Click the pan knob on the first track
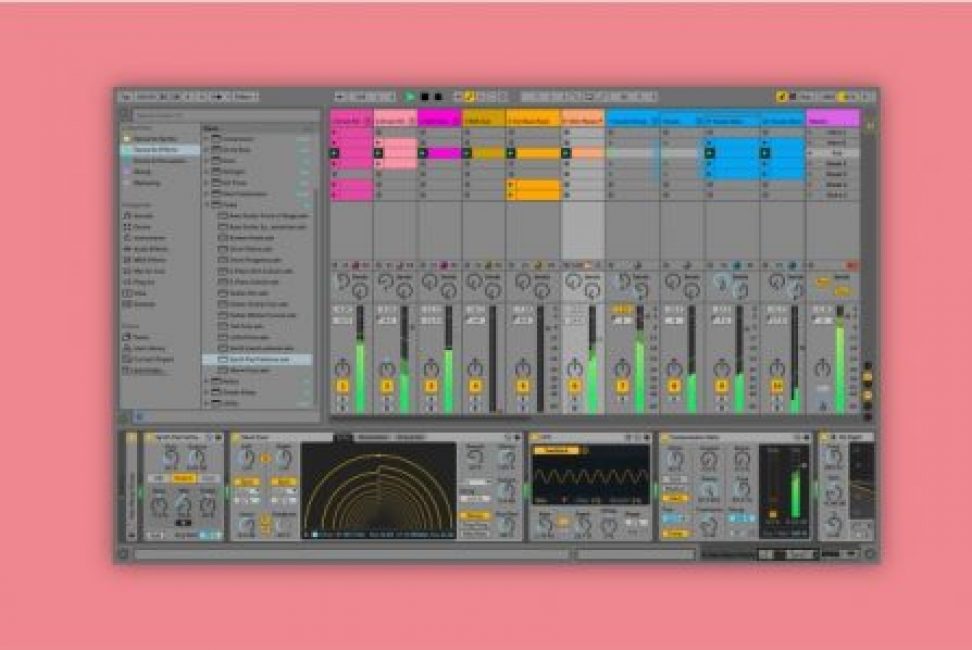This screenshot has height=650, width=972. point(342,368)
